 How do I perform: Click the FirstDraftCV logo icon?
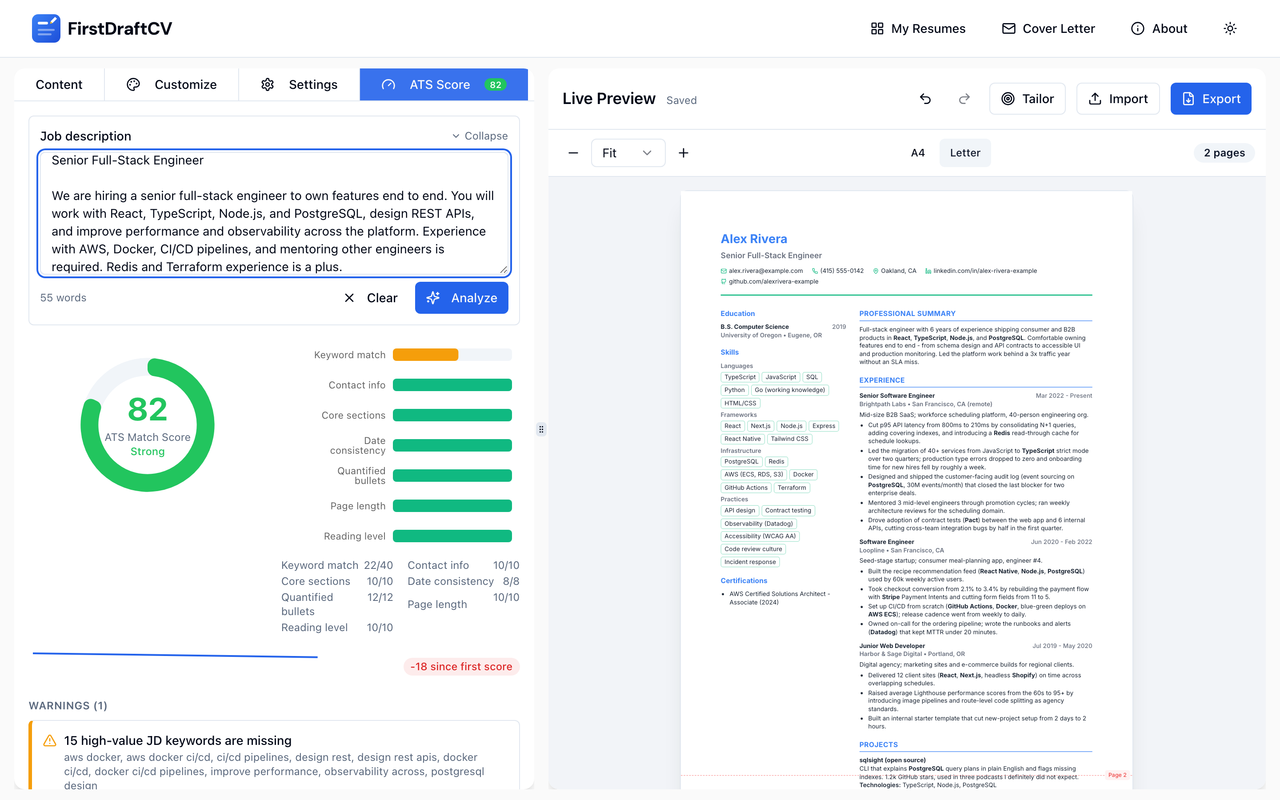46,29
